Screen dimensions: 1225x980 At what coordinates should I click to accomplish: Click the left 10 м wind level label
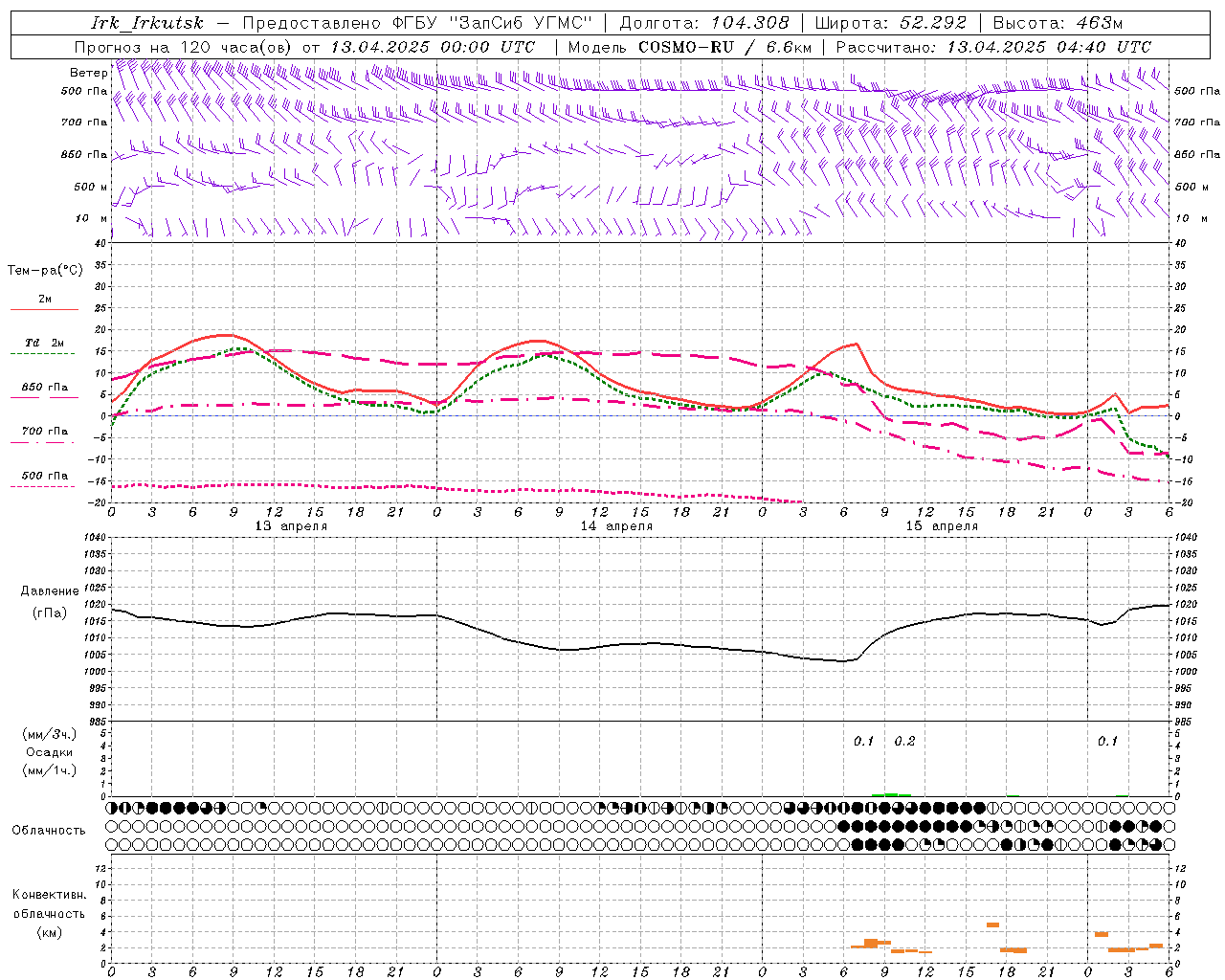pos(92,218)
